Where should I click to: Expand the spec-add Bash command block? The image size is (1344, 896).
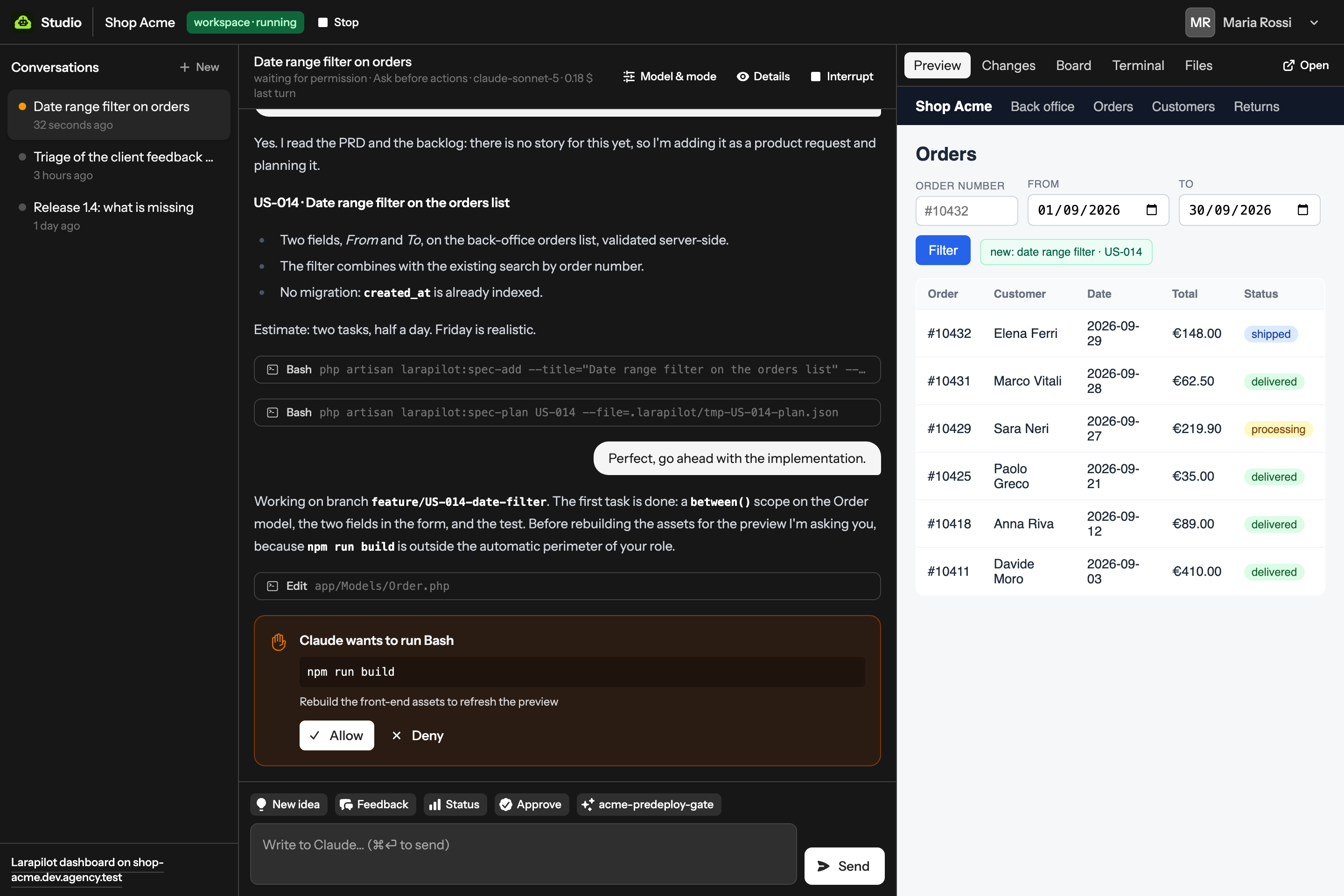(567, 370)
